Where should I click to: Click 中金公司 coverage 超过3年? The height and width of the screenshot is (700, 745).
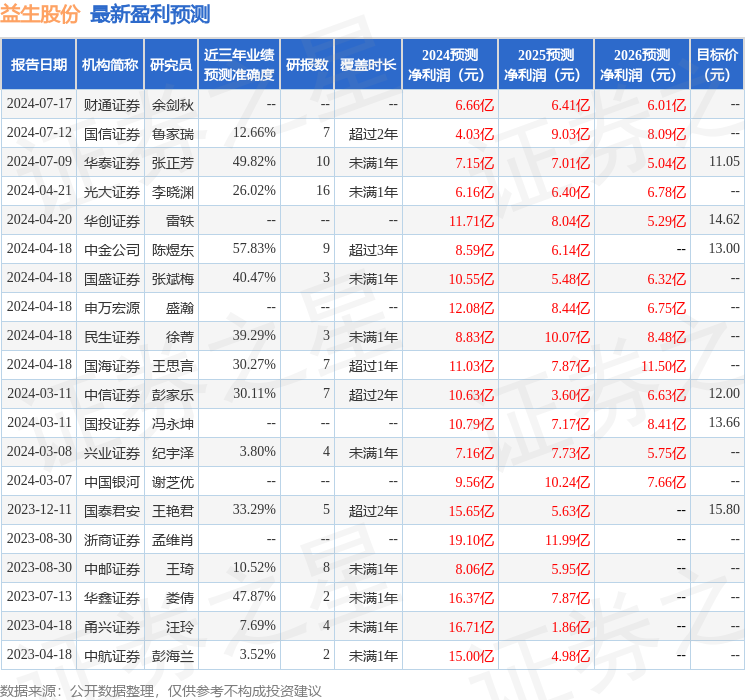(373, 250)
